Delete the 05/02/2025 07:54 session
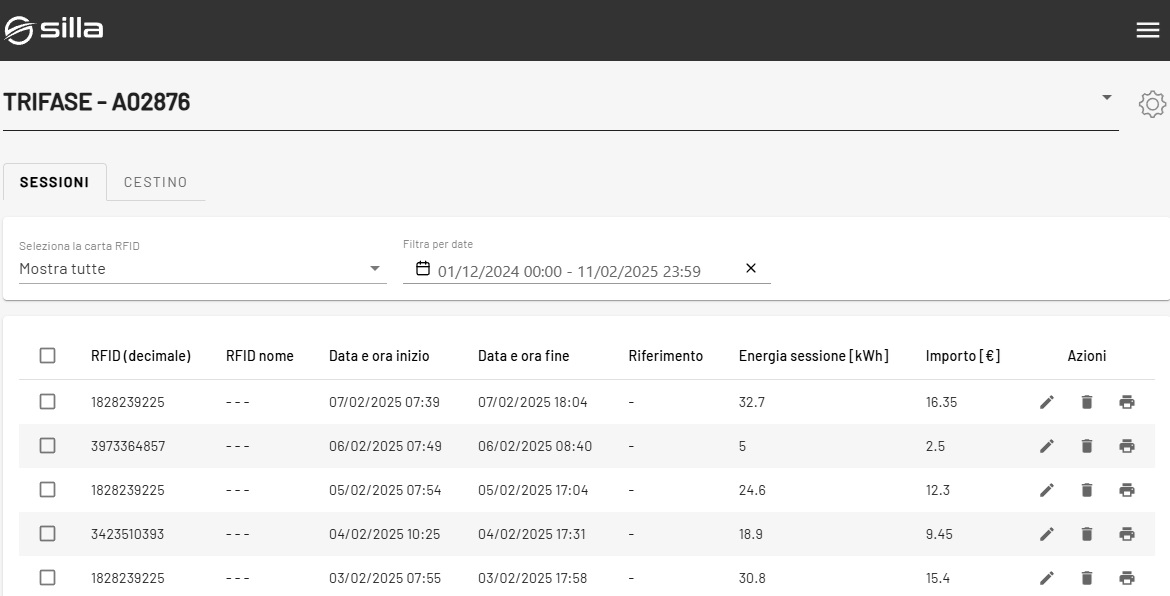The height and width of the screenshot is (596, 1170). pyautogui.click(x=1086, y=490)
